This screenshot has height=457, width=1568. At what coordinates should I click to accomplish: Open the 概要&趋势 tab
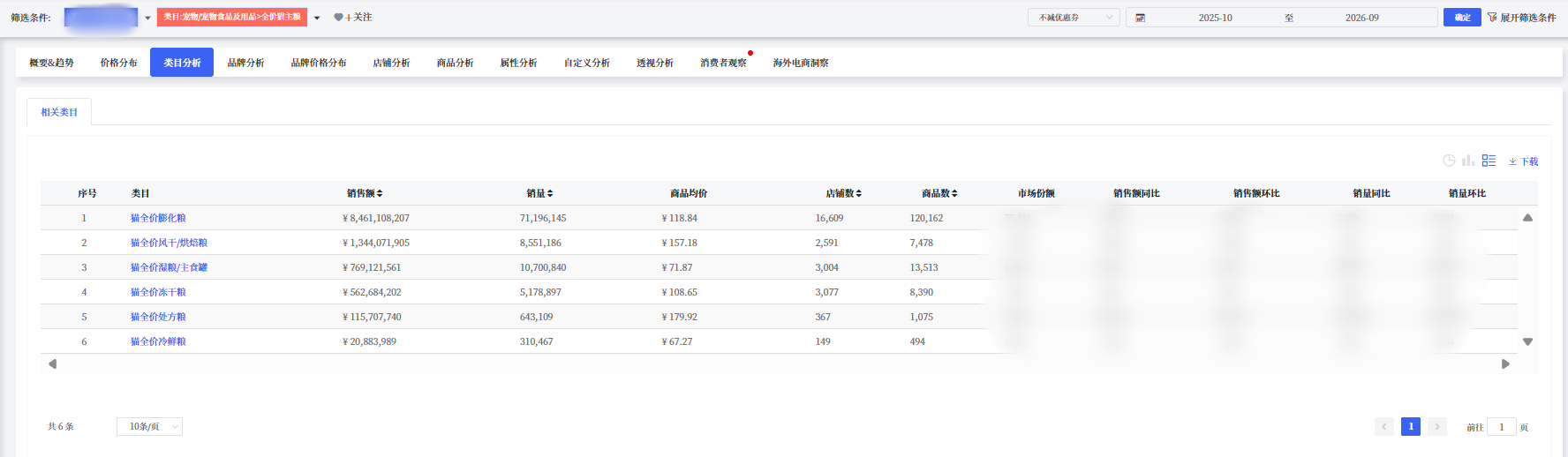[x=51, y=63]
